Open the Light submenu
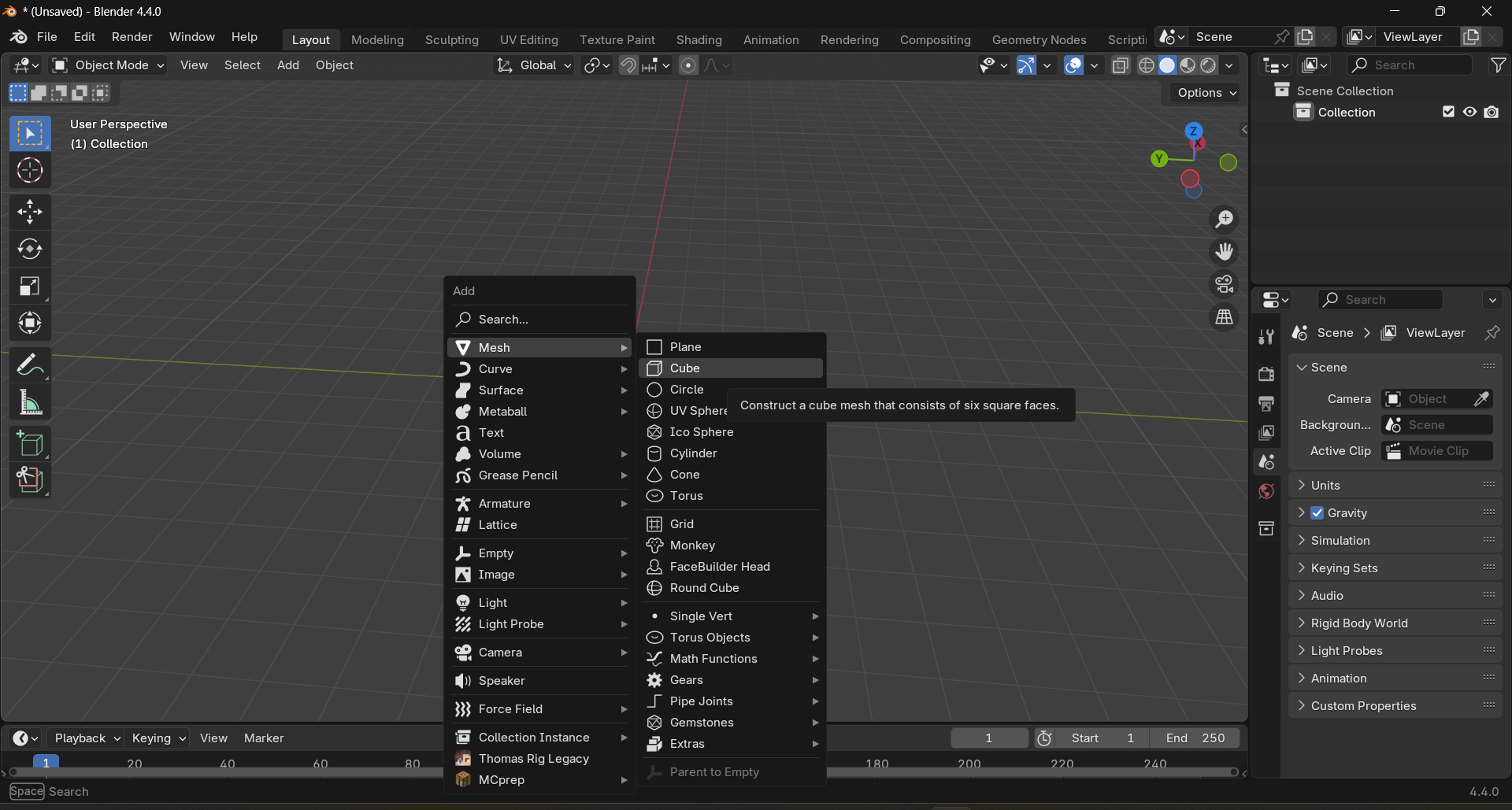 540,603
